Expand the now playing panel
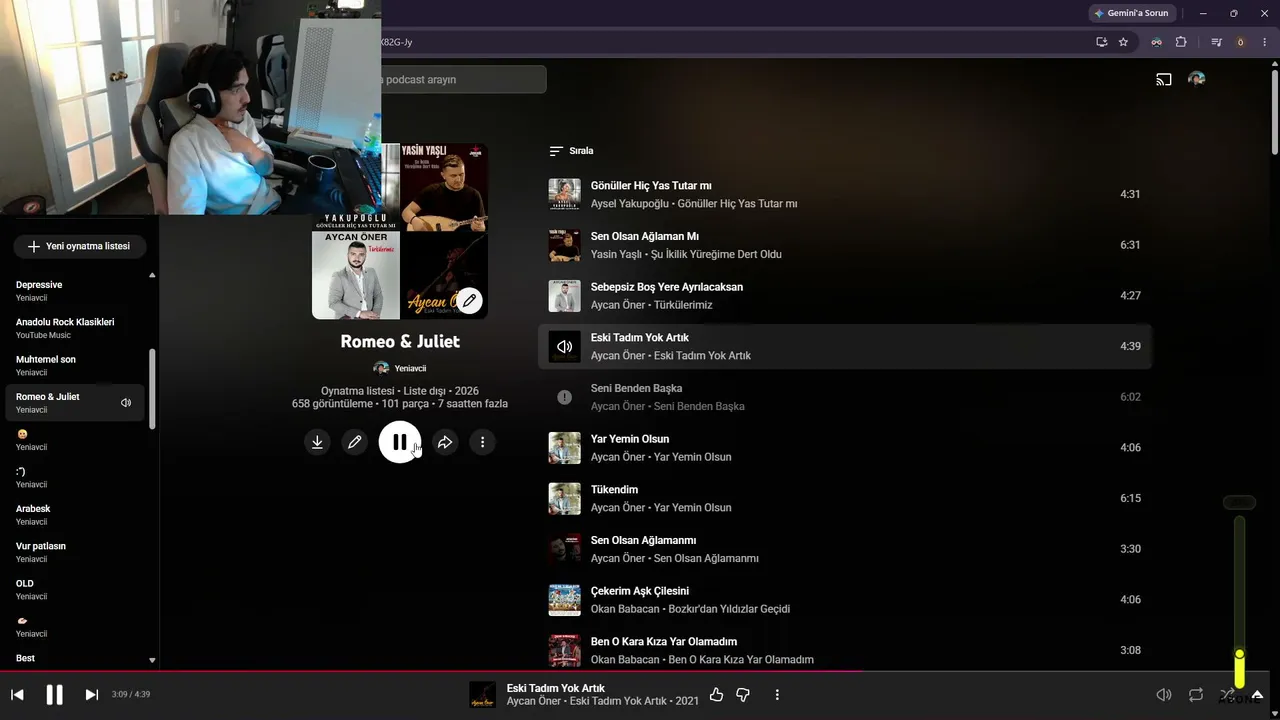The image size is (1280, 720). (1258, 695)
